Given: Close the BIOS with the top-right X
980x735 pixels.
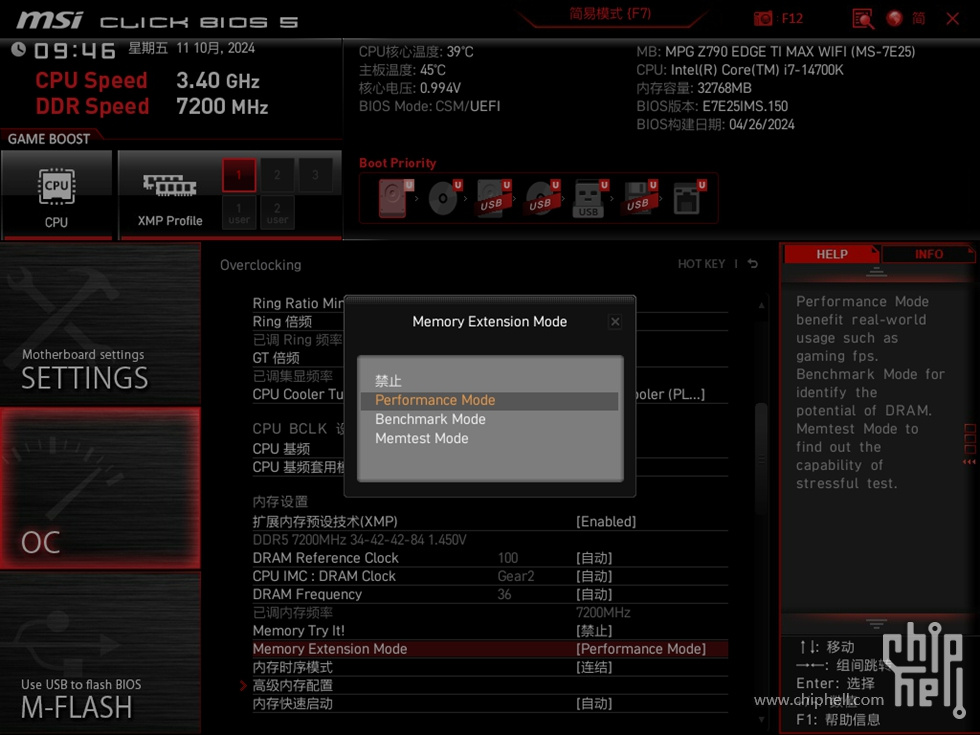Looking at the screenshot, I should [x=952, y=19].
